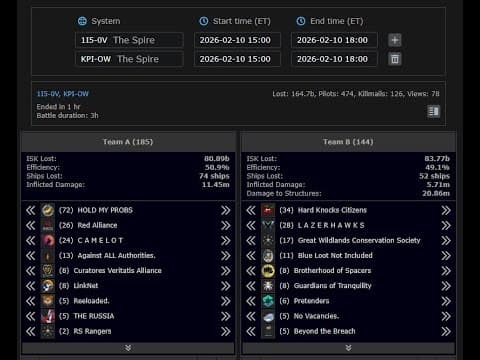Click C A M E L O T alliance logo
The width and height of the screenshot is (480, 360).
48,240
